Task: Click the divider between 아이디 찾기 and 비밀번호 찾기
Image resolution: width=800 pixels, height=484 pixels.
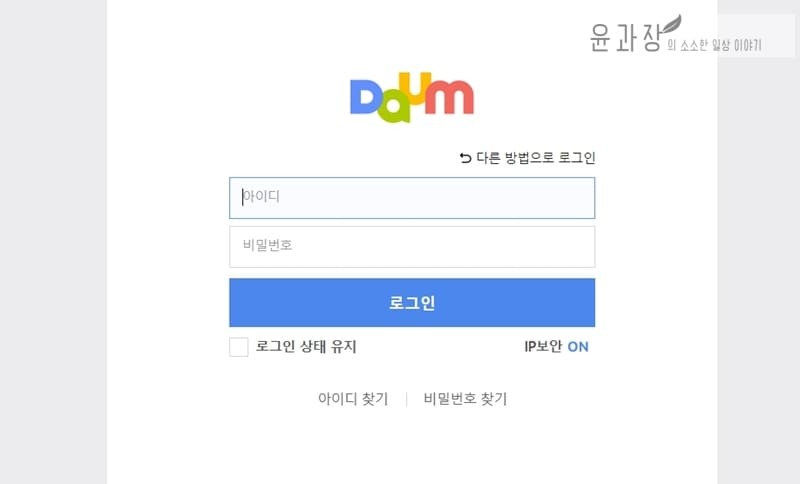Action: [406, 399]
